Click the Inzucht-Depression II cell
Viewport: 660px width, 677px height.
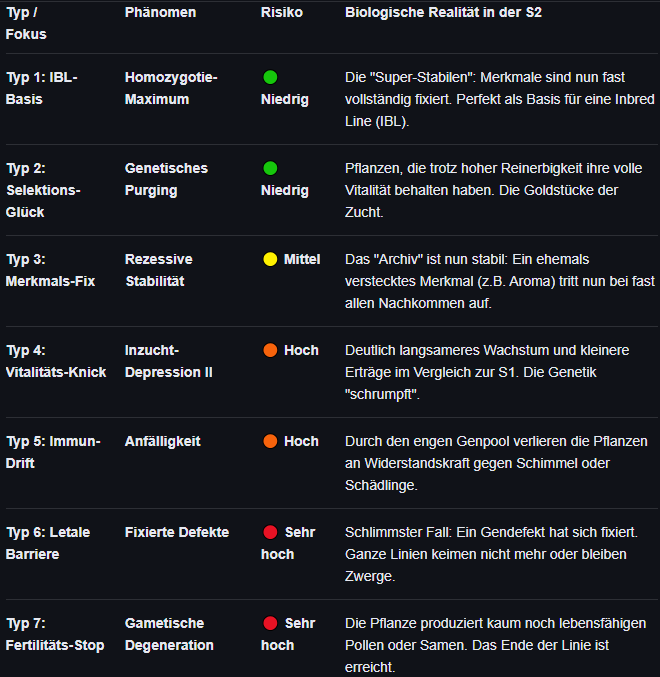(168, 361)
